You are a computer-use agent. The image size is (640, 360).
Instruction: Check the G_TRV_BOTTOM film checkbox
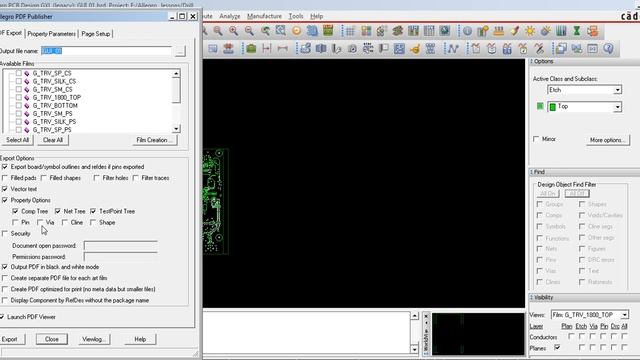(x=19, y=105)
